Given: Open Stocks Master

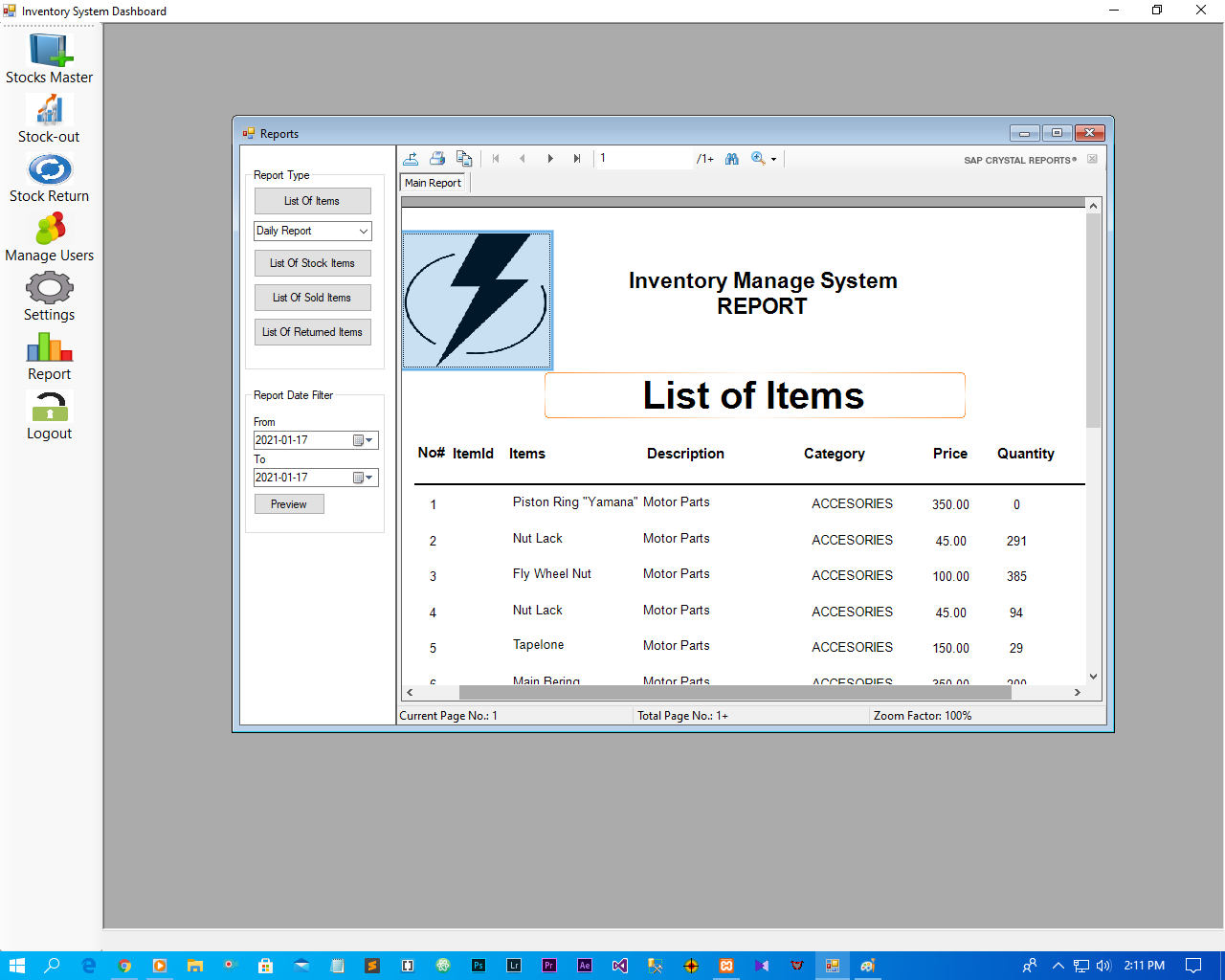Looking at the screenshot, I should (49, 57).
